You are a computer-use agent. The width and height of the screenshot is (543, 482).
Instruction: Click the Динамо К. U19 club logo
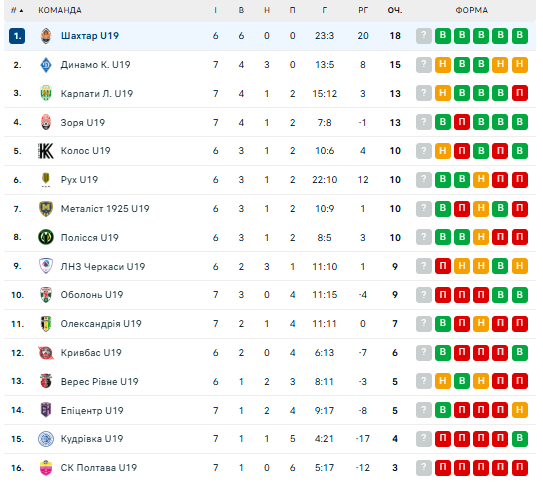46,65
